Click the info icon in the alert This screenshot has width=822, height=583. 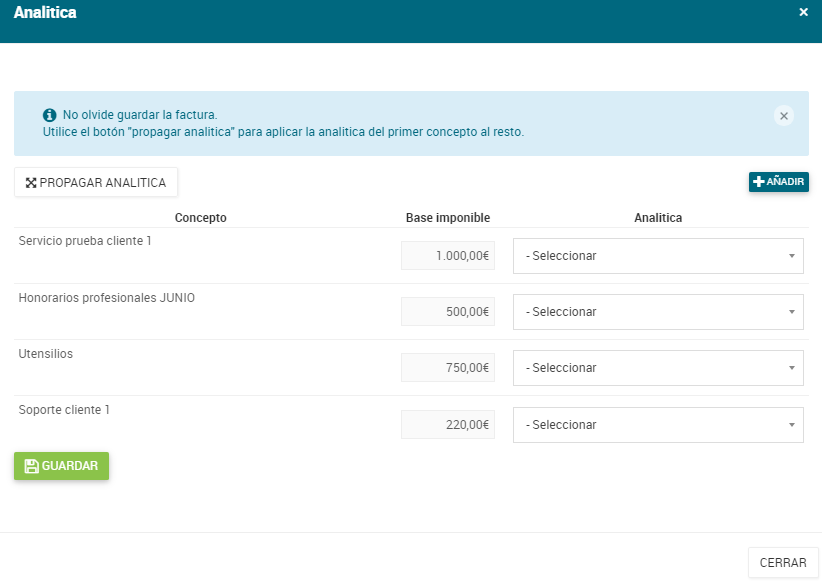pos(50,115)
